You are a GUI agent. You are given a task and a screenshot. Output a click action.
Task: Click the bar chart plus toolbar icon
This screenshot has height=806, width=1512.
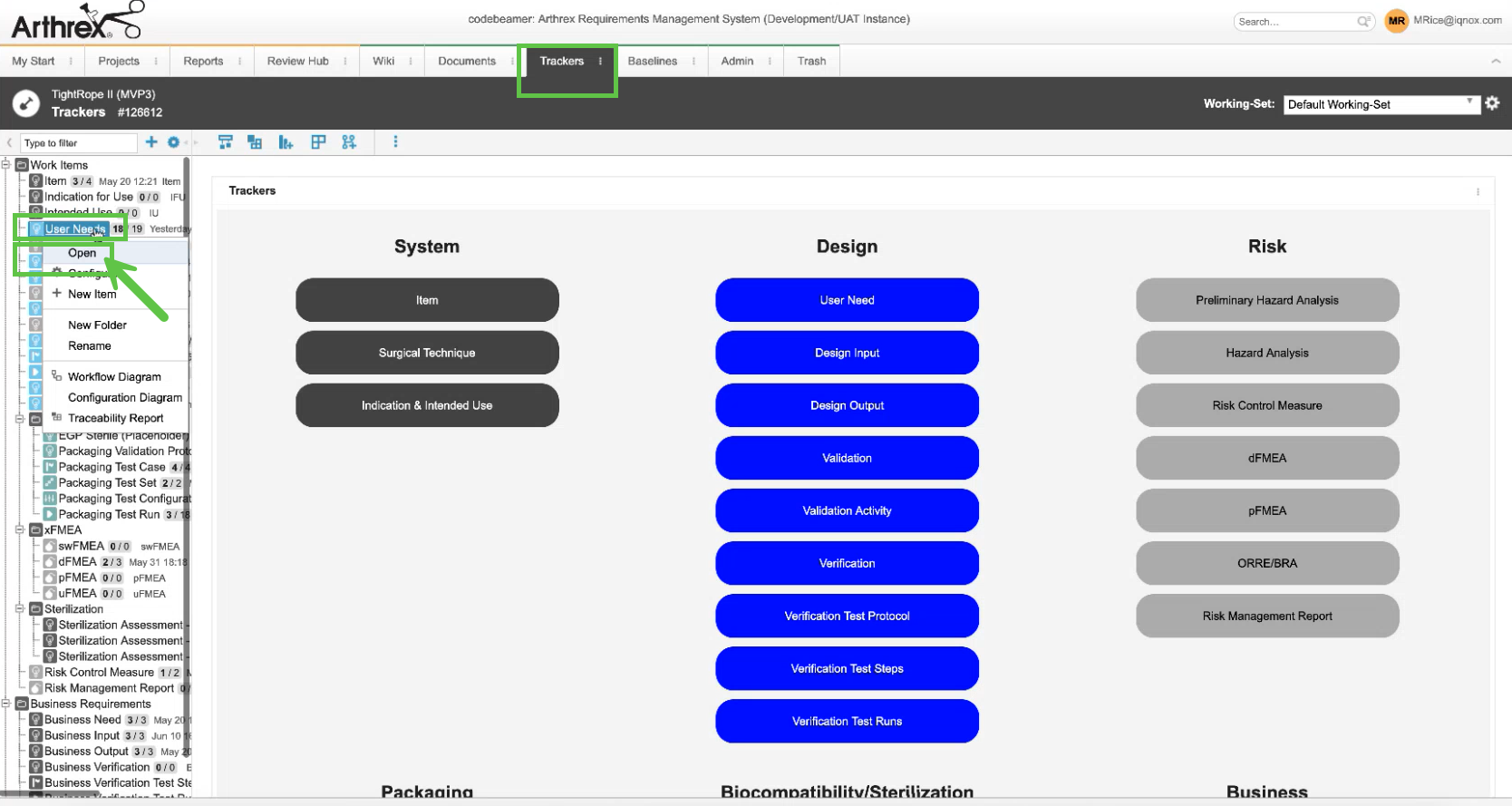pyautogui.click(x=286, y=142)
